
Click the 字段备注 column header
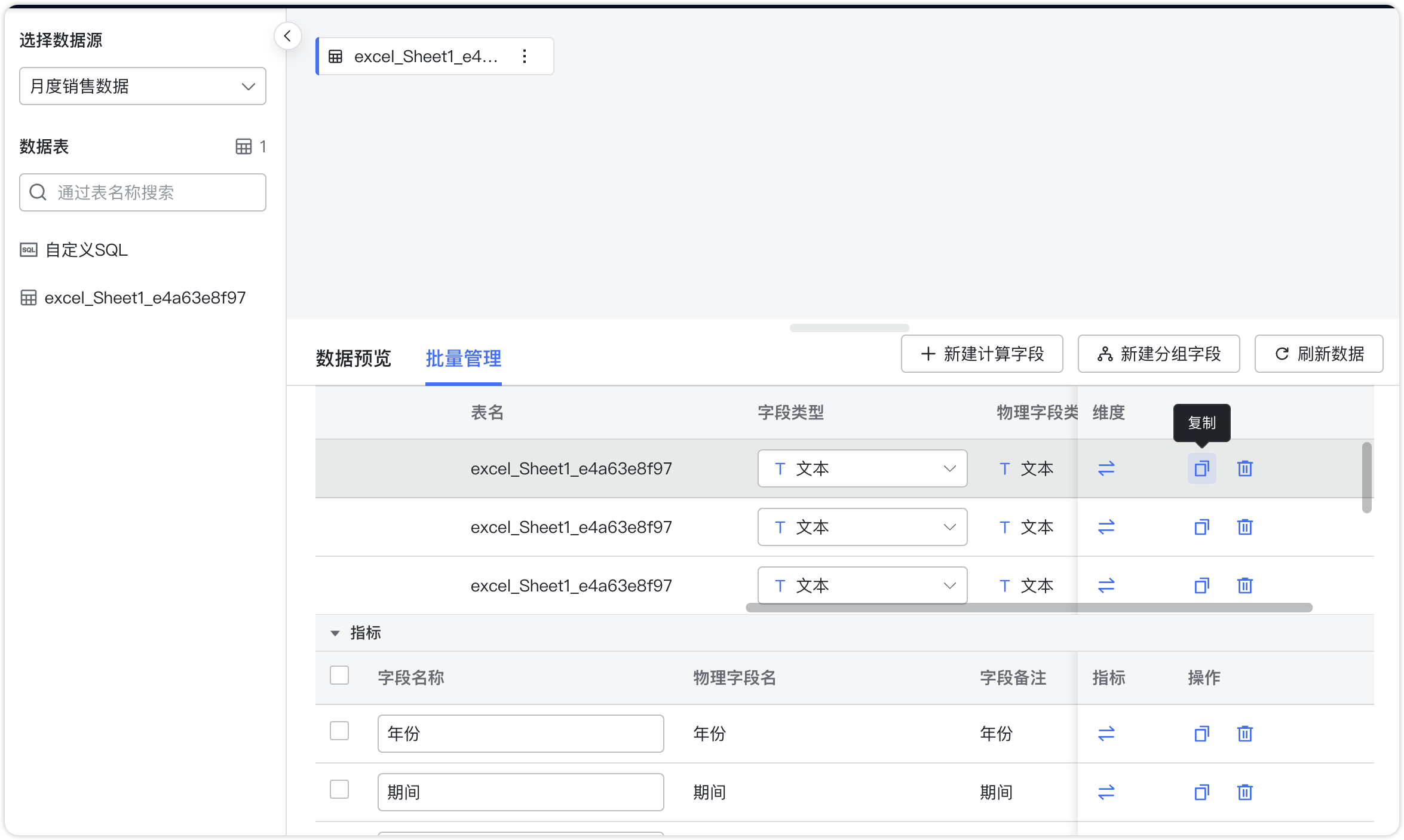pos(1013,677)
